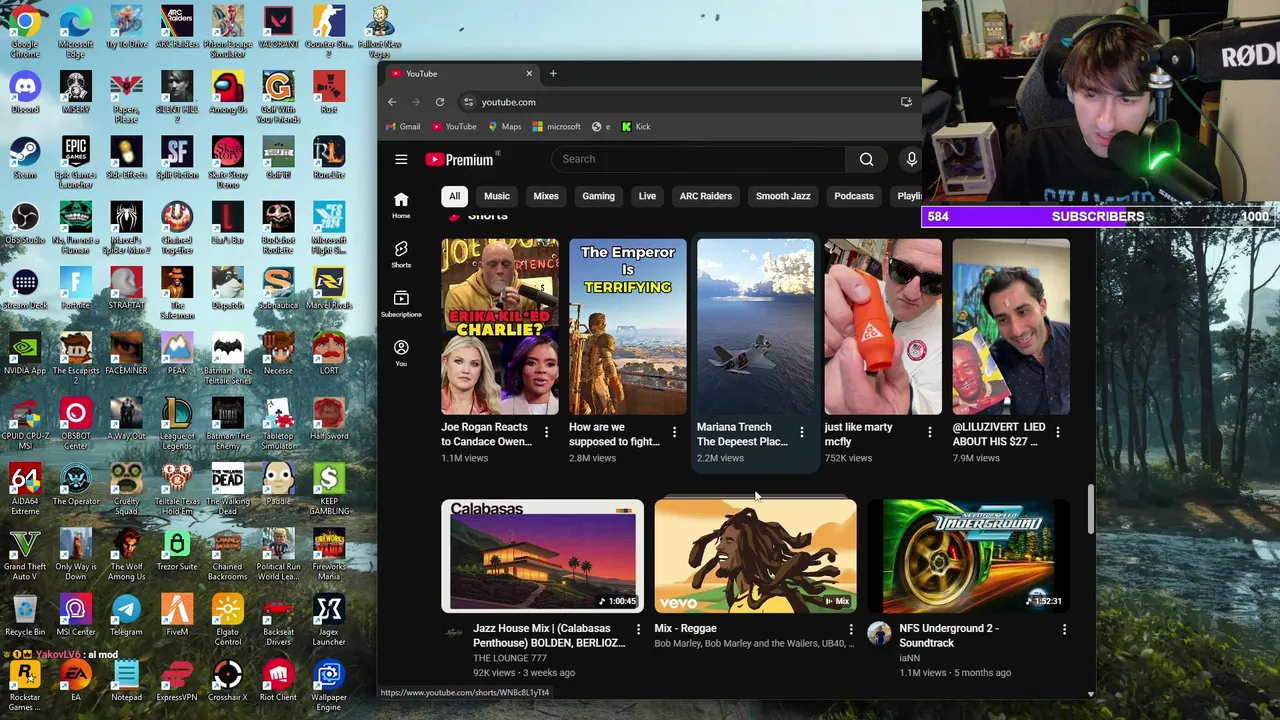Open options menu for Mariana Trench short
Screen dimensions: 1280x720
[x=801, y=432]
